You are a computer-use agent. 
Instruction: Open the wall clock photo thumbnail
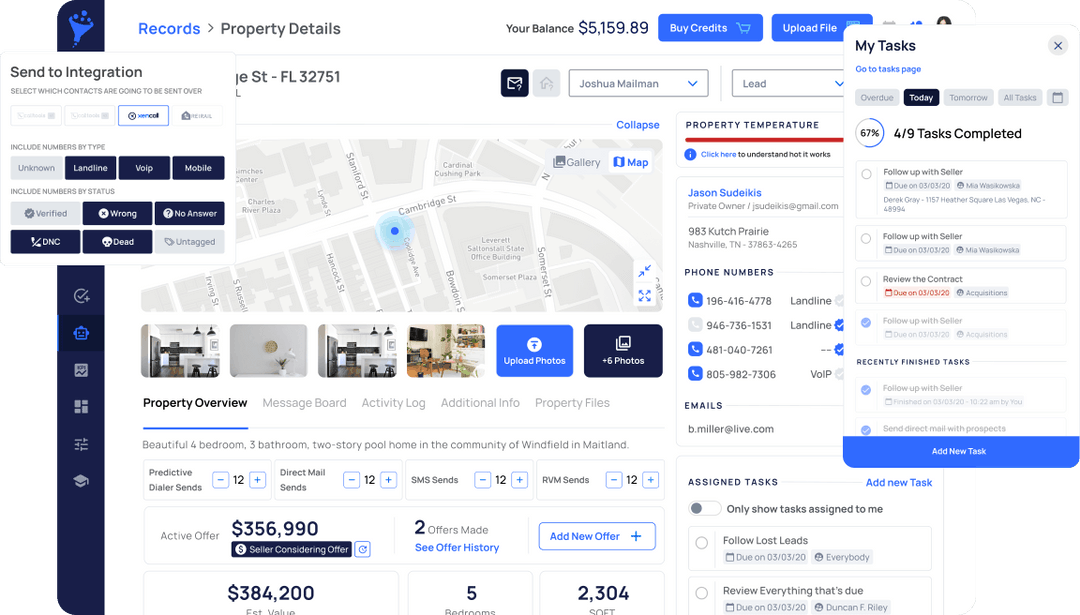[x=269, y=351]
